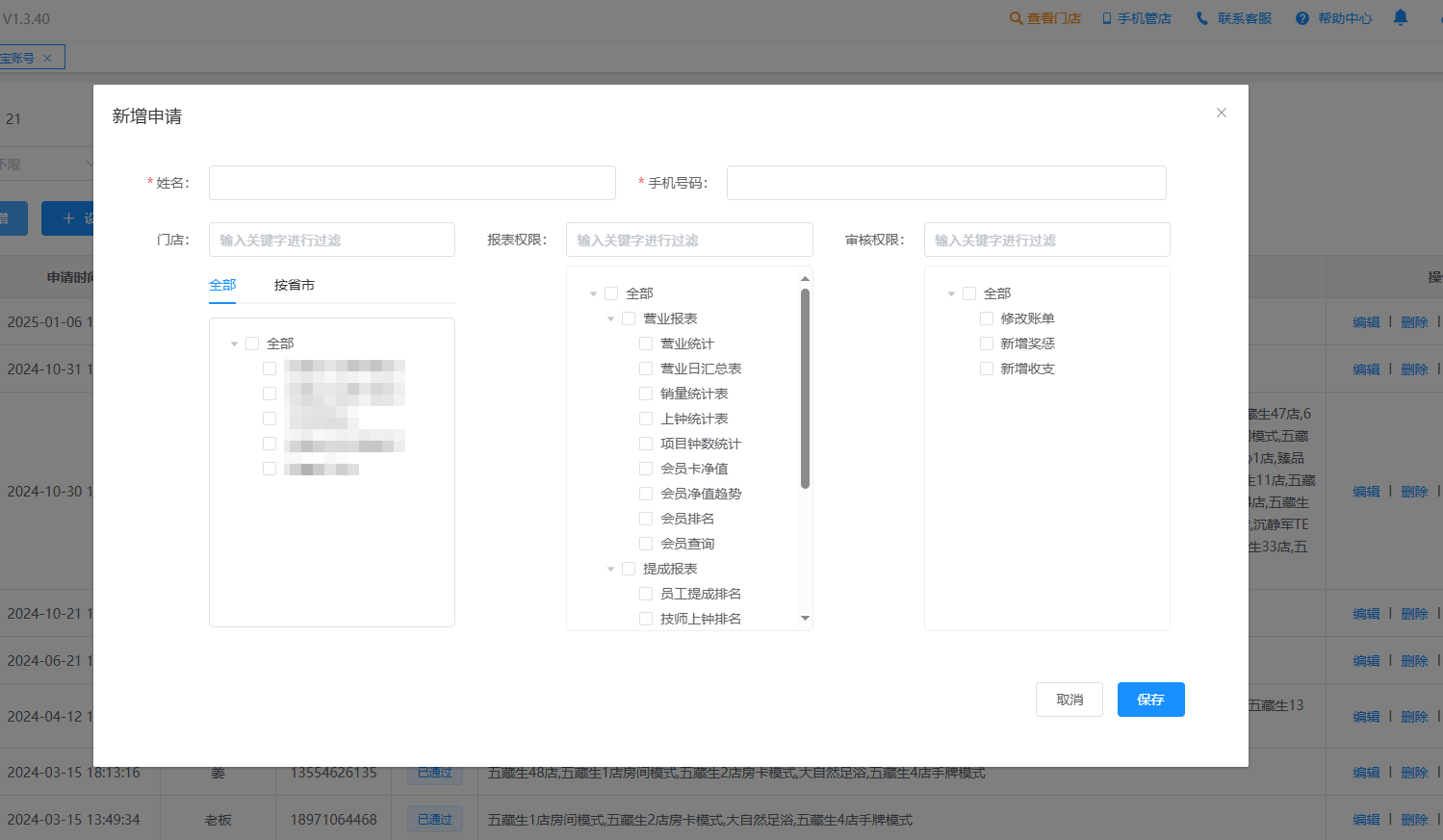Click 删除 link for 2025-01-06 row
1443x840 pixels.
pyautogui.click(x=1414, y=322)
